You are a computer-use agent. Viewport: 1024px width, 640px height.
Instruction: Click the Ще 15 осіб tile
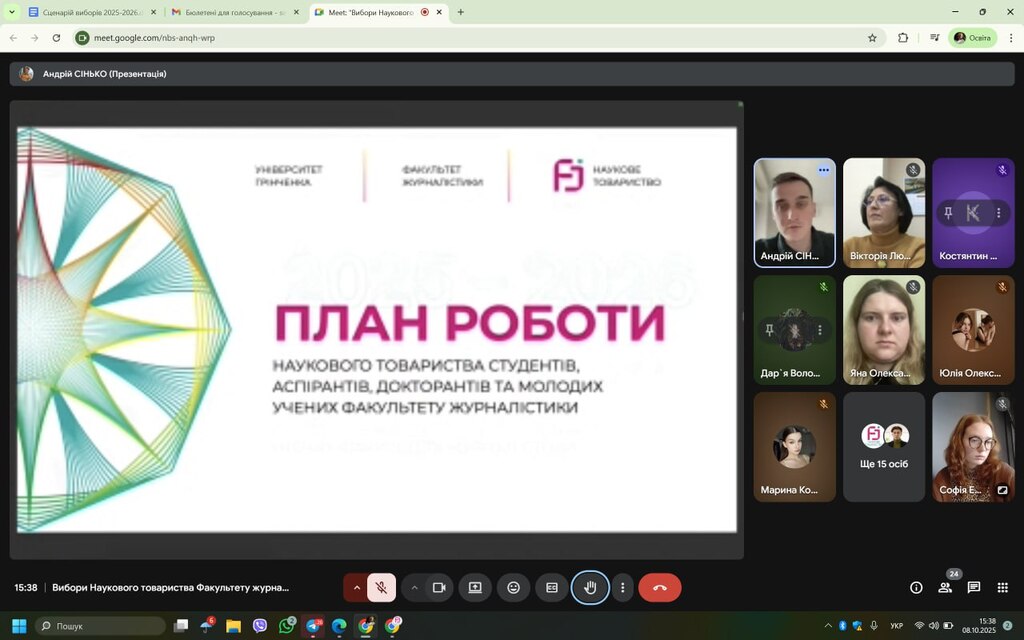pos(884,447)
